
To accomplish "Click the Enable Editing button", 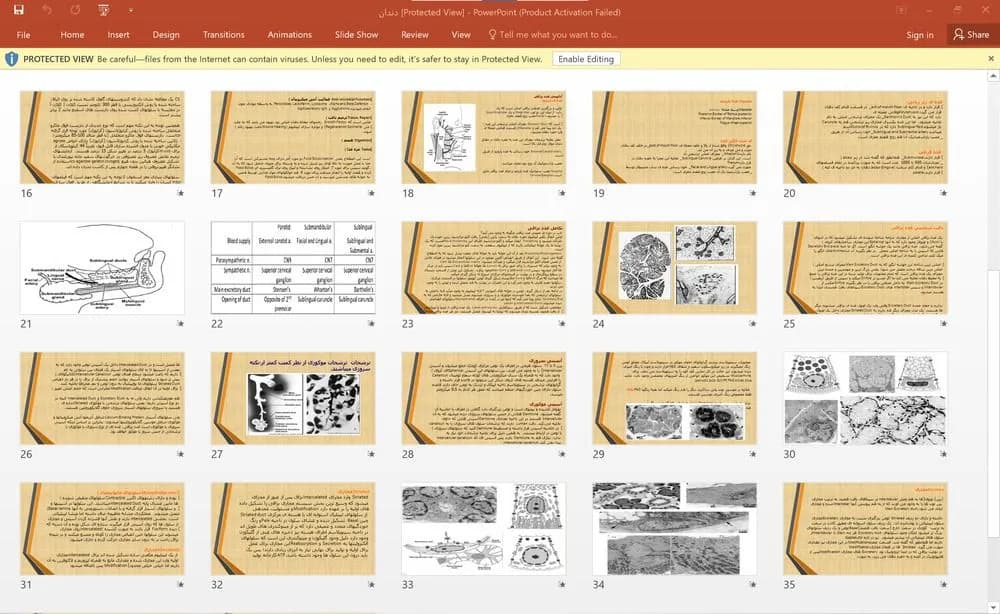I will tap(586, 59).
